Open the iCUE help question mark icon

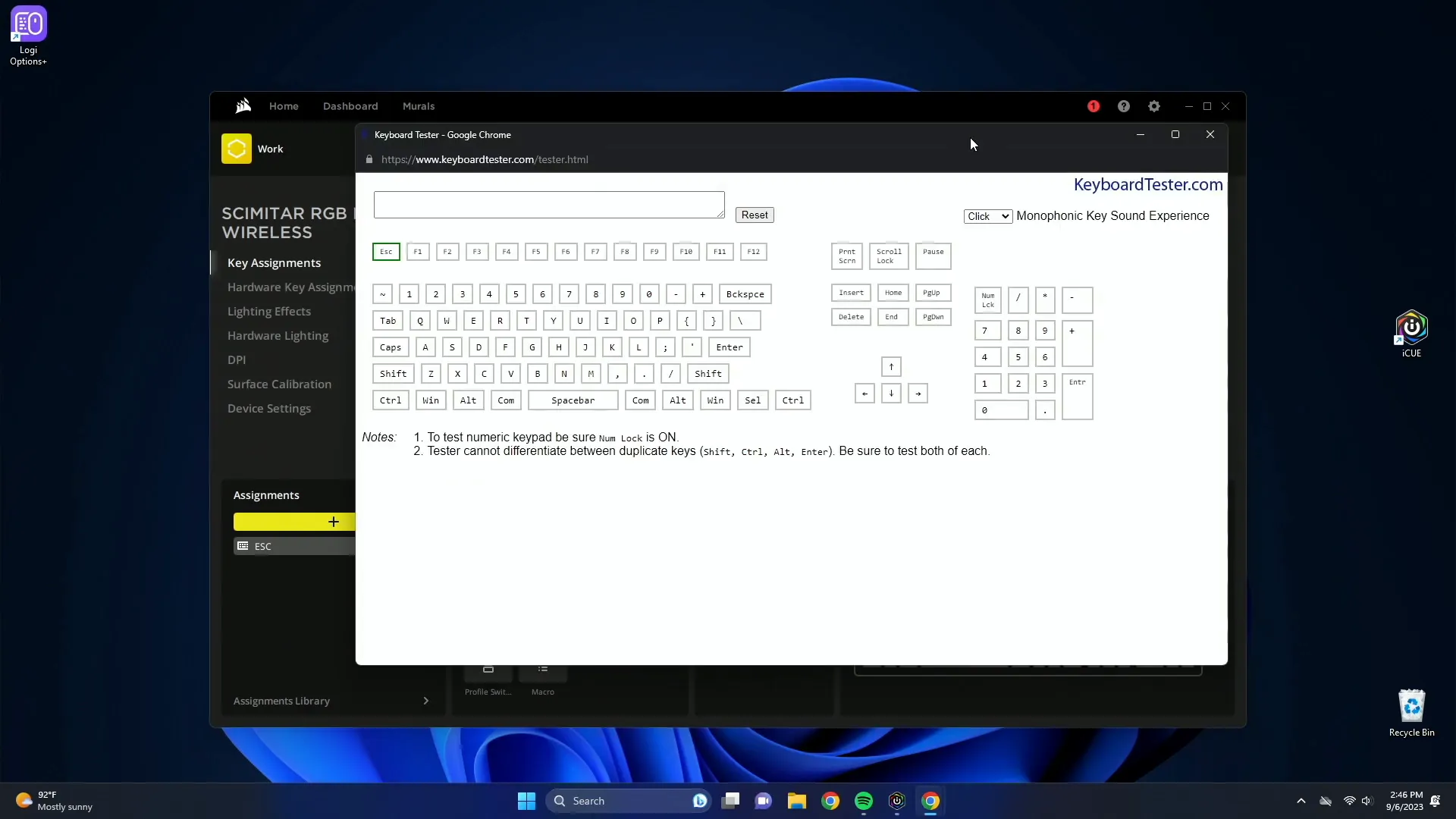[x=1124, y=106]
